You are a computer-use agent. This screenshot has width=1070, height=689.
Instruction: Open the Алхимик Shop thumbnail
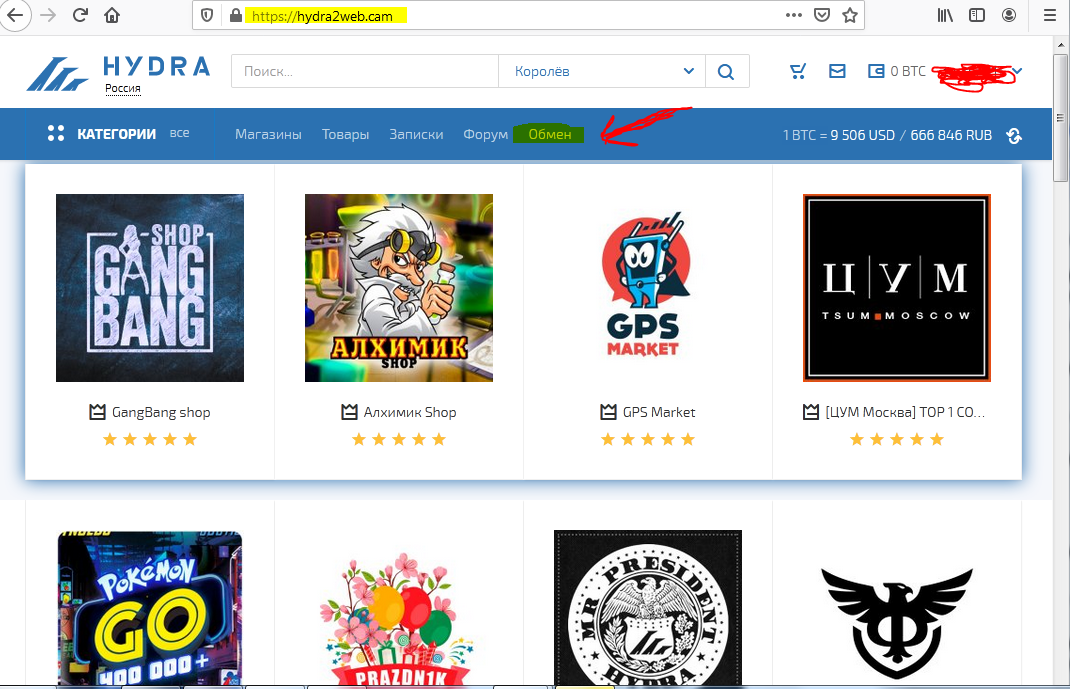pos(399,288)
